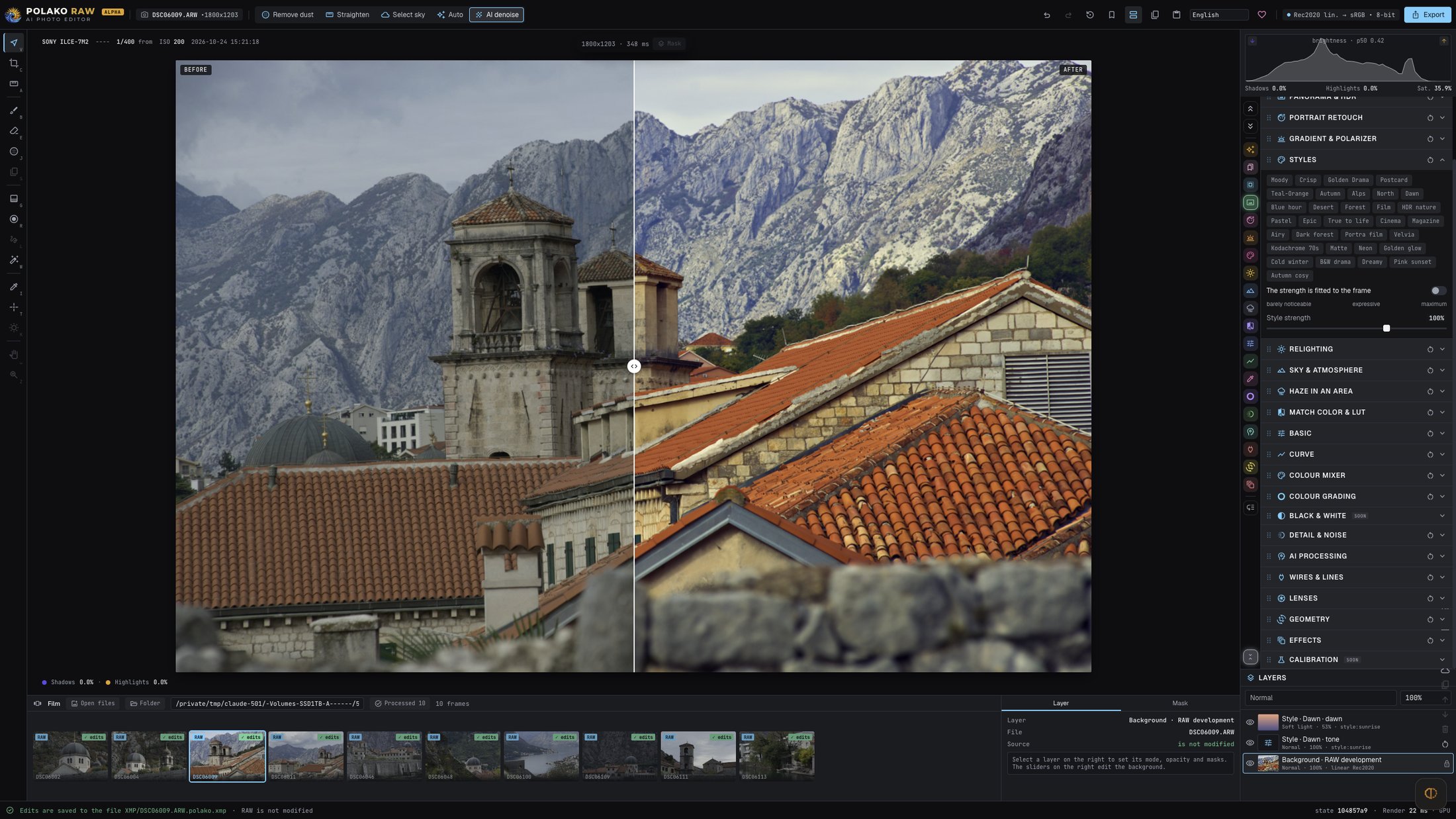Open the English language dropdown
Viewport: 1456px width, 819px height.
tap(1218, 15)
